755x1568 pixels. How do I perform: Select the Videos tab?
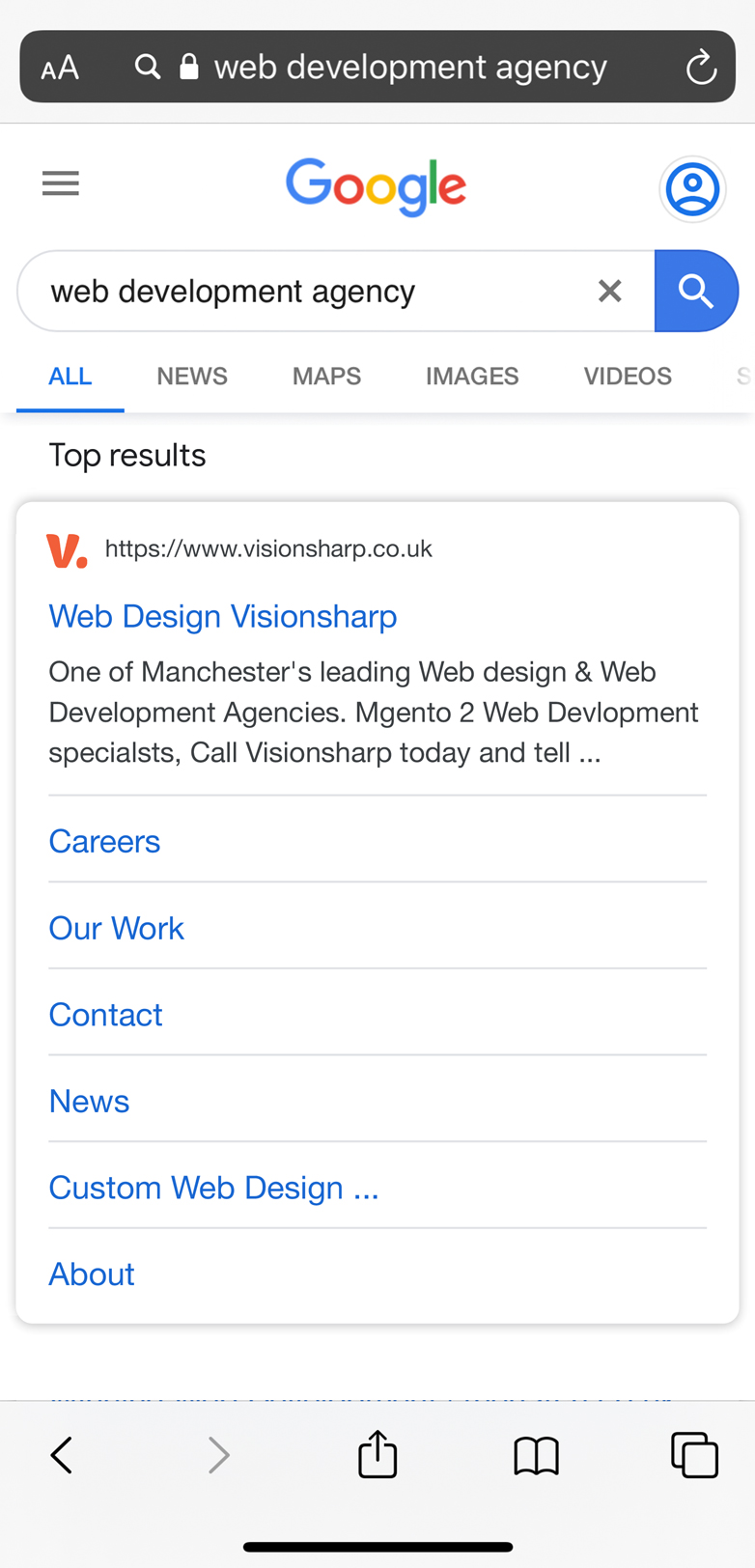[628, 376]
